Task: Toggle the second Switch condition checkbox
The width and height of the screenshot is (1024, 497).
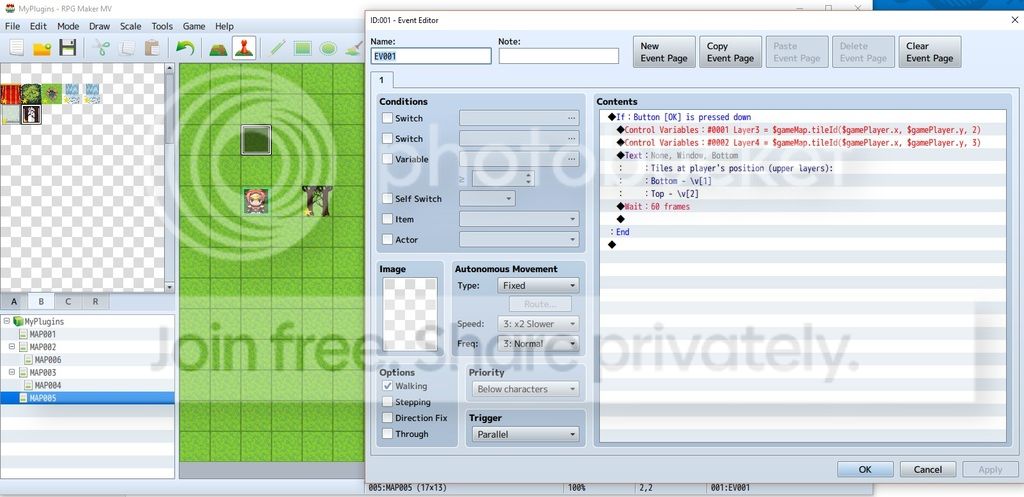Action: pyautogui.click(x=387, y=138)
